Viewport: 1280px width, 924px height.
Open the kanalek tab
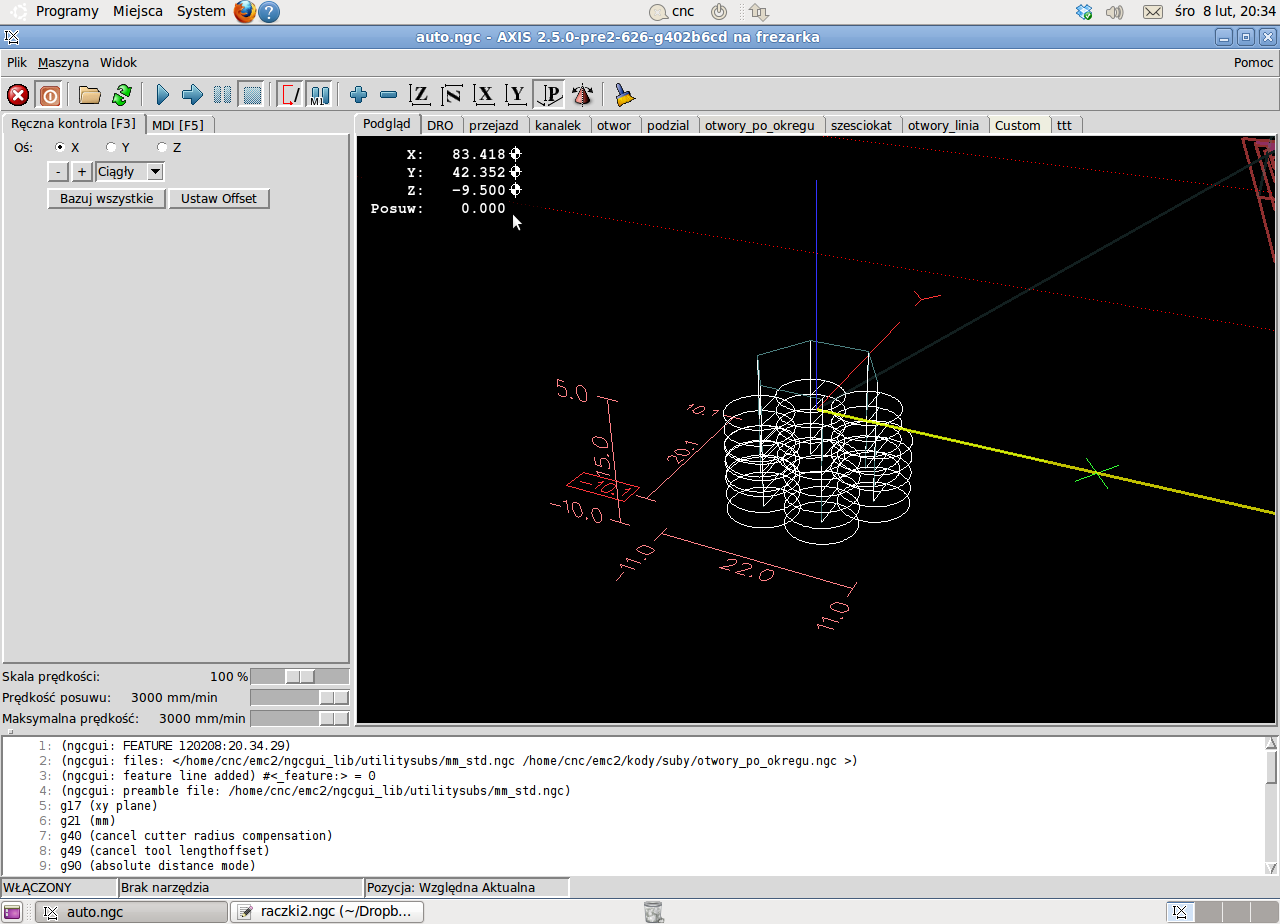click(x=558, y=125)
